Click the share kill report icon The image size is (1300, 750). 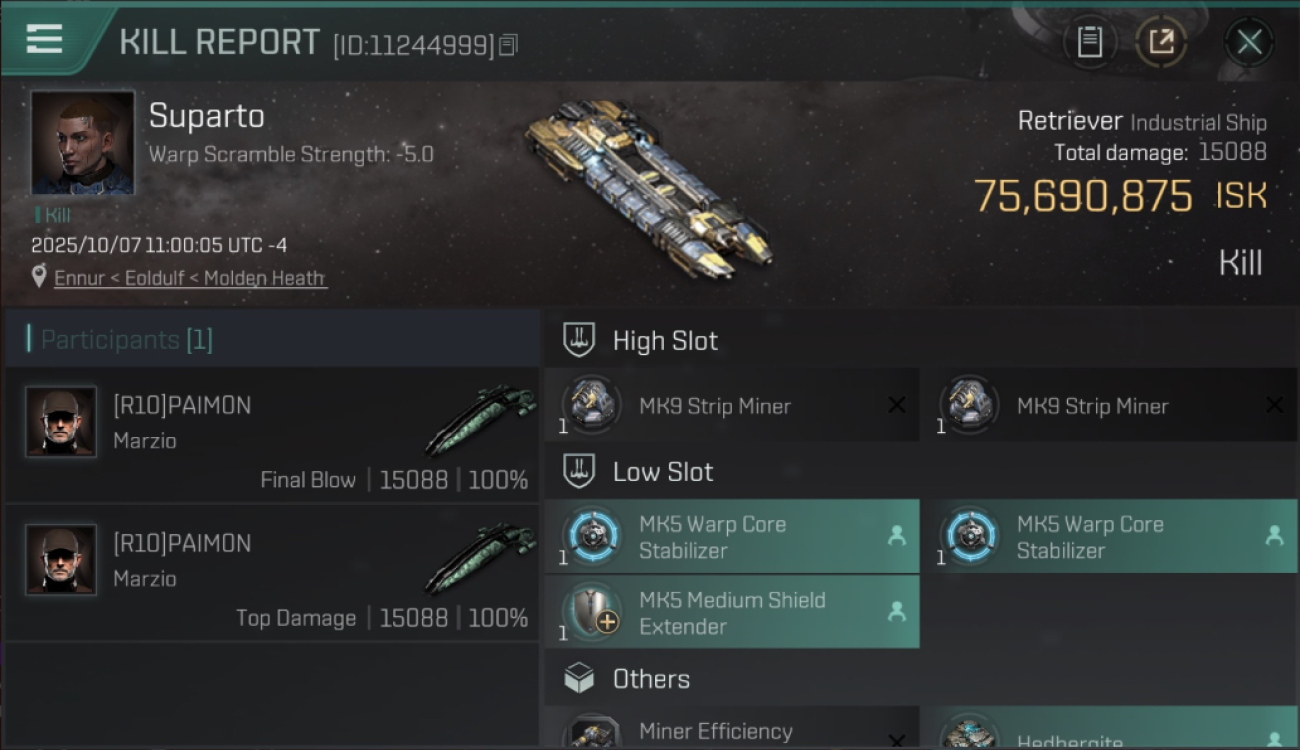coord(1160,42)
